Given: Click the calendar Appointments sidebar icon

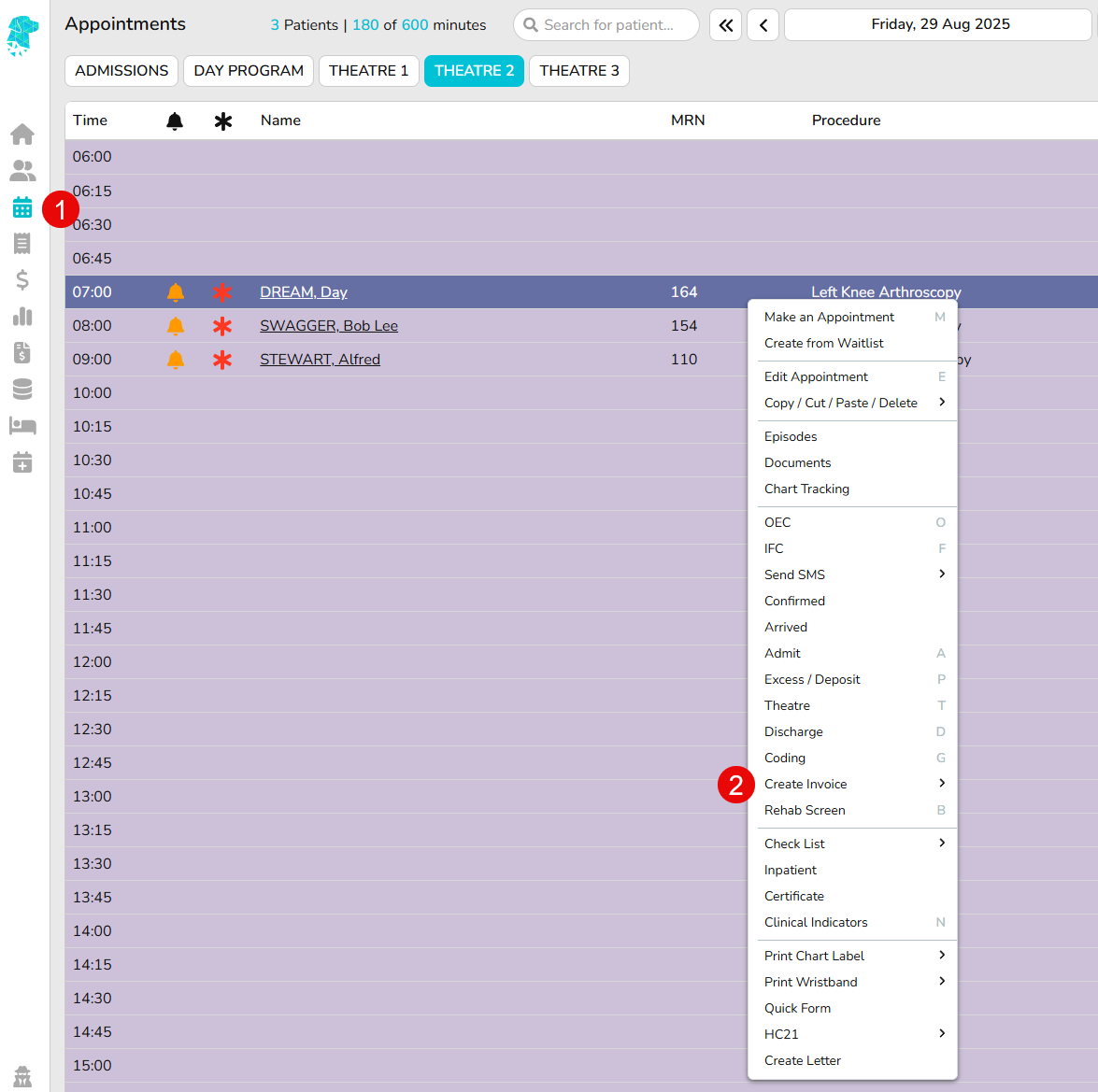Looking at the screenshot, I should (22, 207).
